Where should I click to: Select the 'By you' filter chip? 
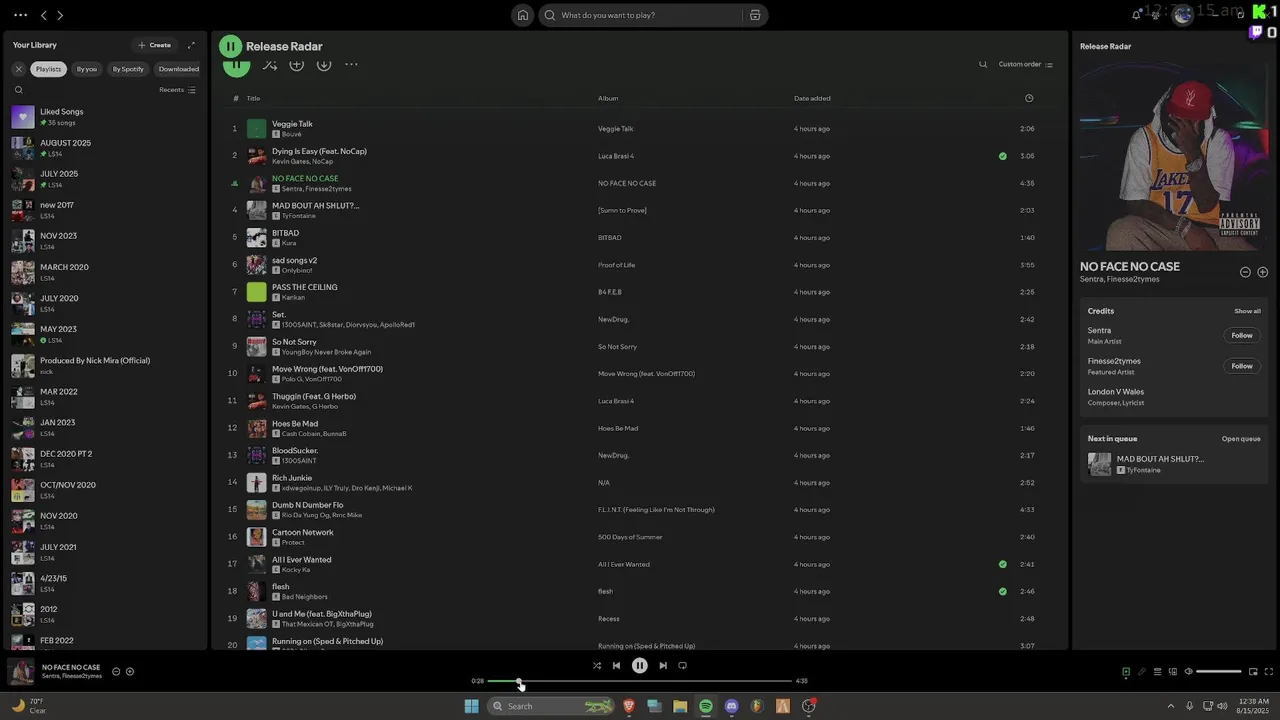coord(87,69)
